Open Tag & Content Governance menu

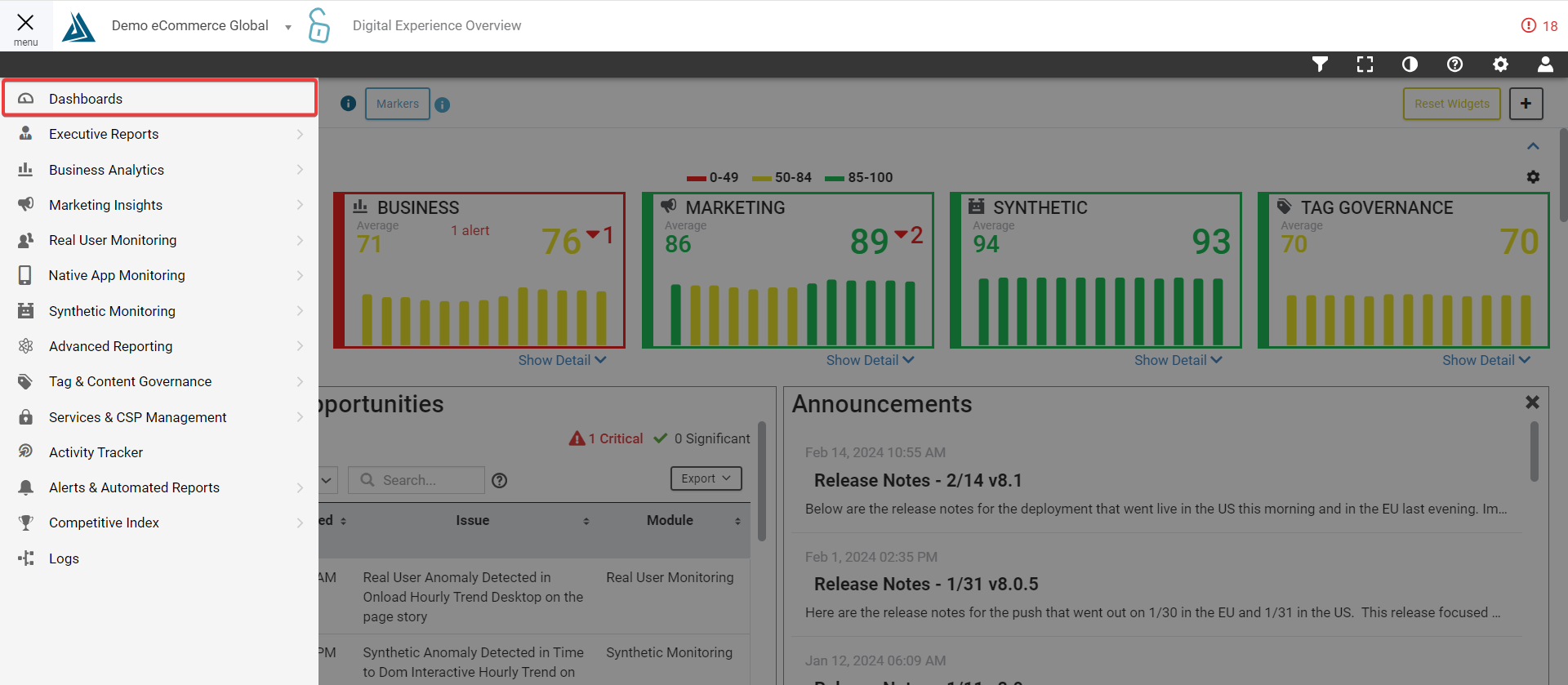tap(130, 381)
